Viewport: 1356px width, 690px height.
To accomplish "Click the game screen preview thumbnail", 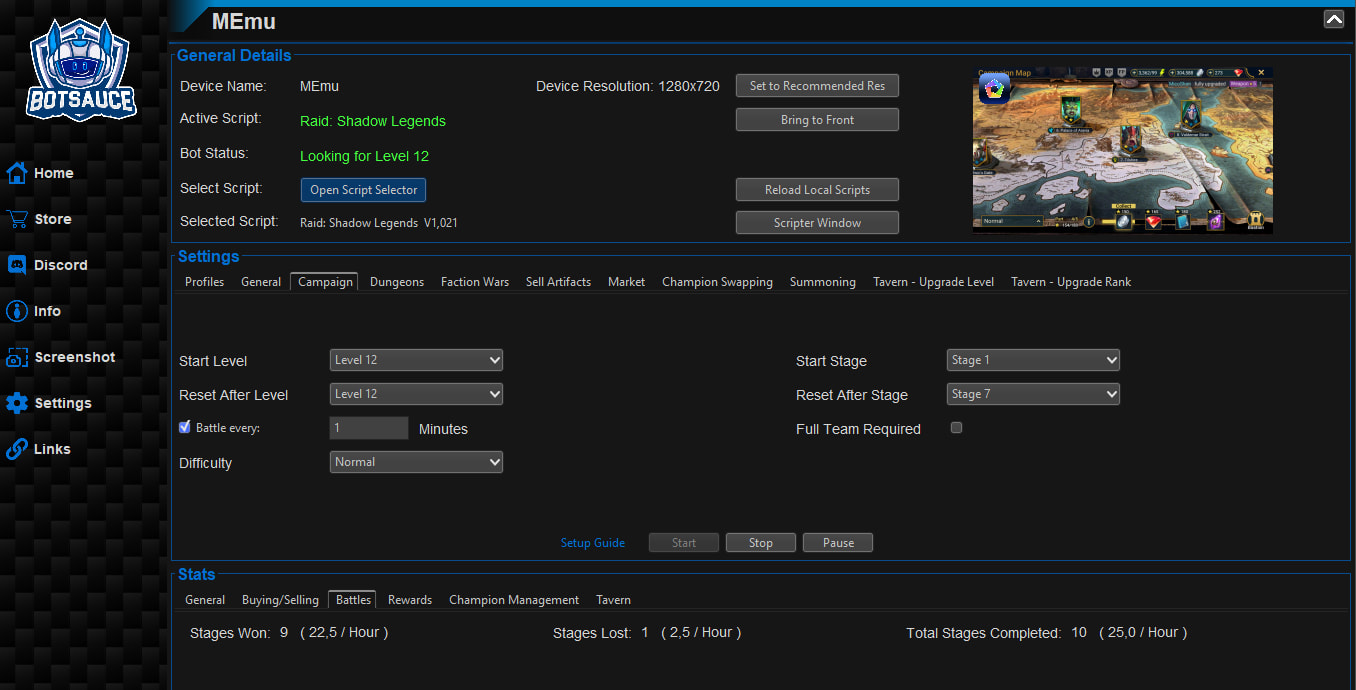I will (1122, 150).
